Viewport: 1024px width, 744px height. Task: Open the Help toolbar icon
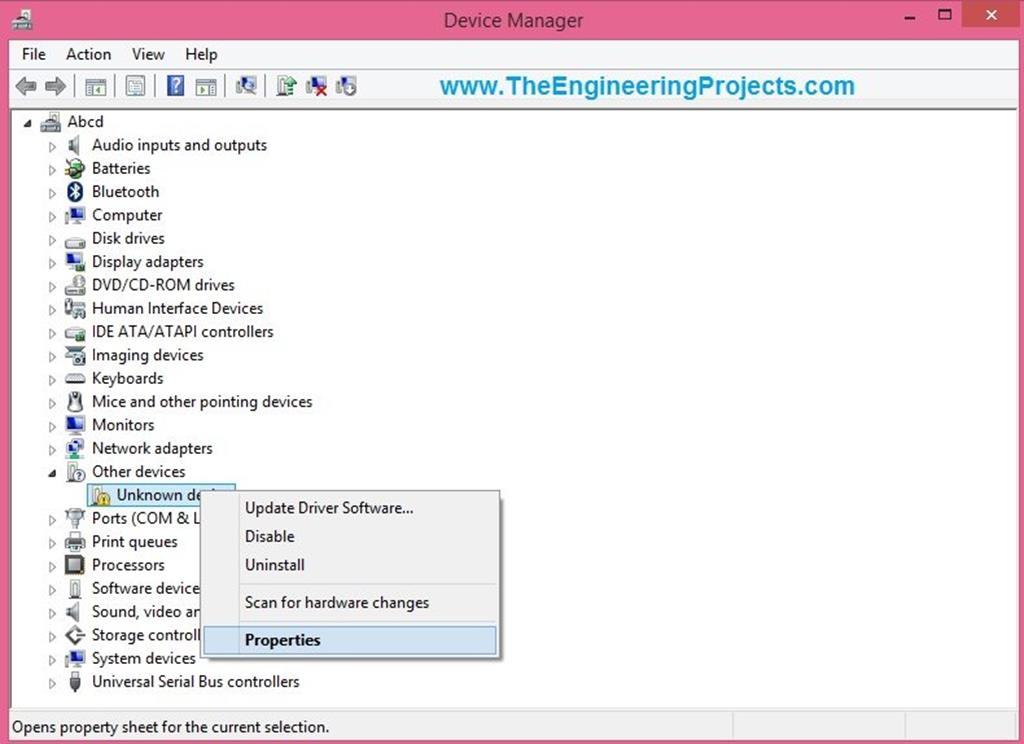[x=176, y=86]
